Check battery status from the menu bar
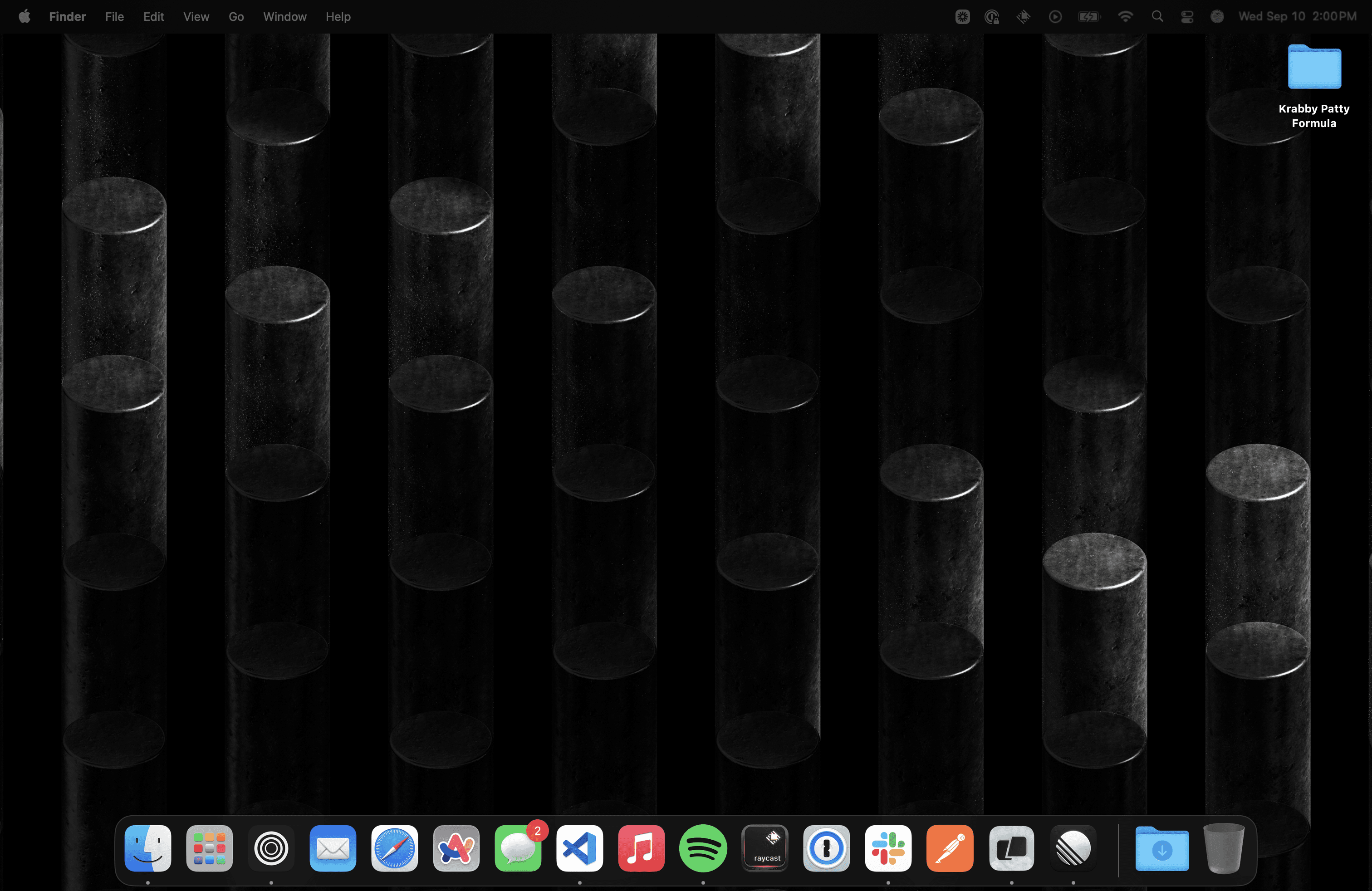This screenshot has height=891, width=1372. (1088, 16)
